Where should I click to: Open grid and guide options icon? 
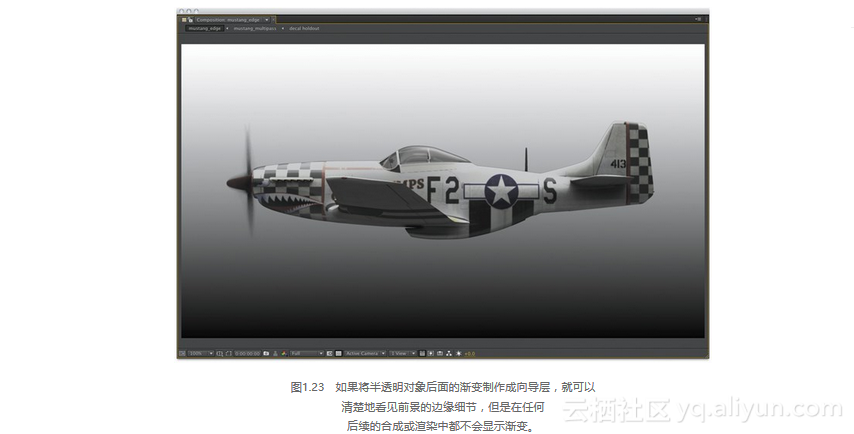[219, 353]
